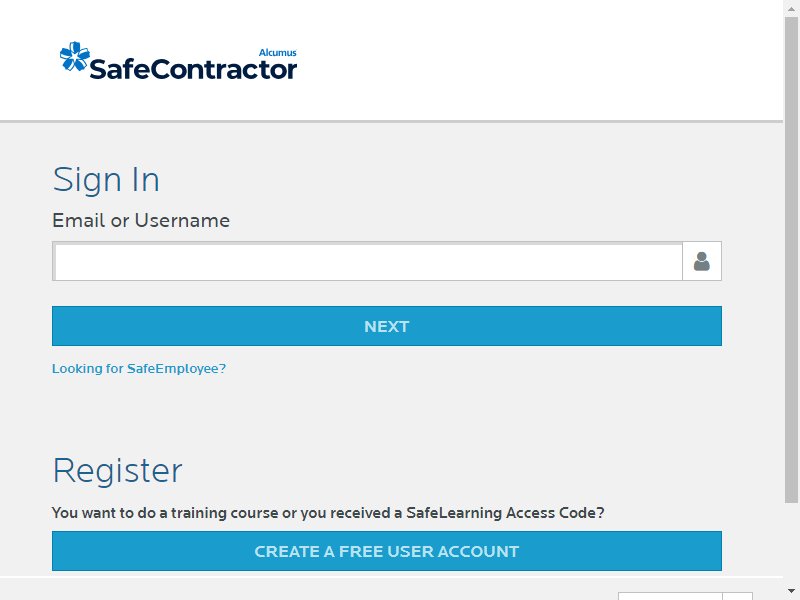Click the small box beside the bottom-right dropdown
The width and height of the screenshot is (800, 600).
[738, 596]
